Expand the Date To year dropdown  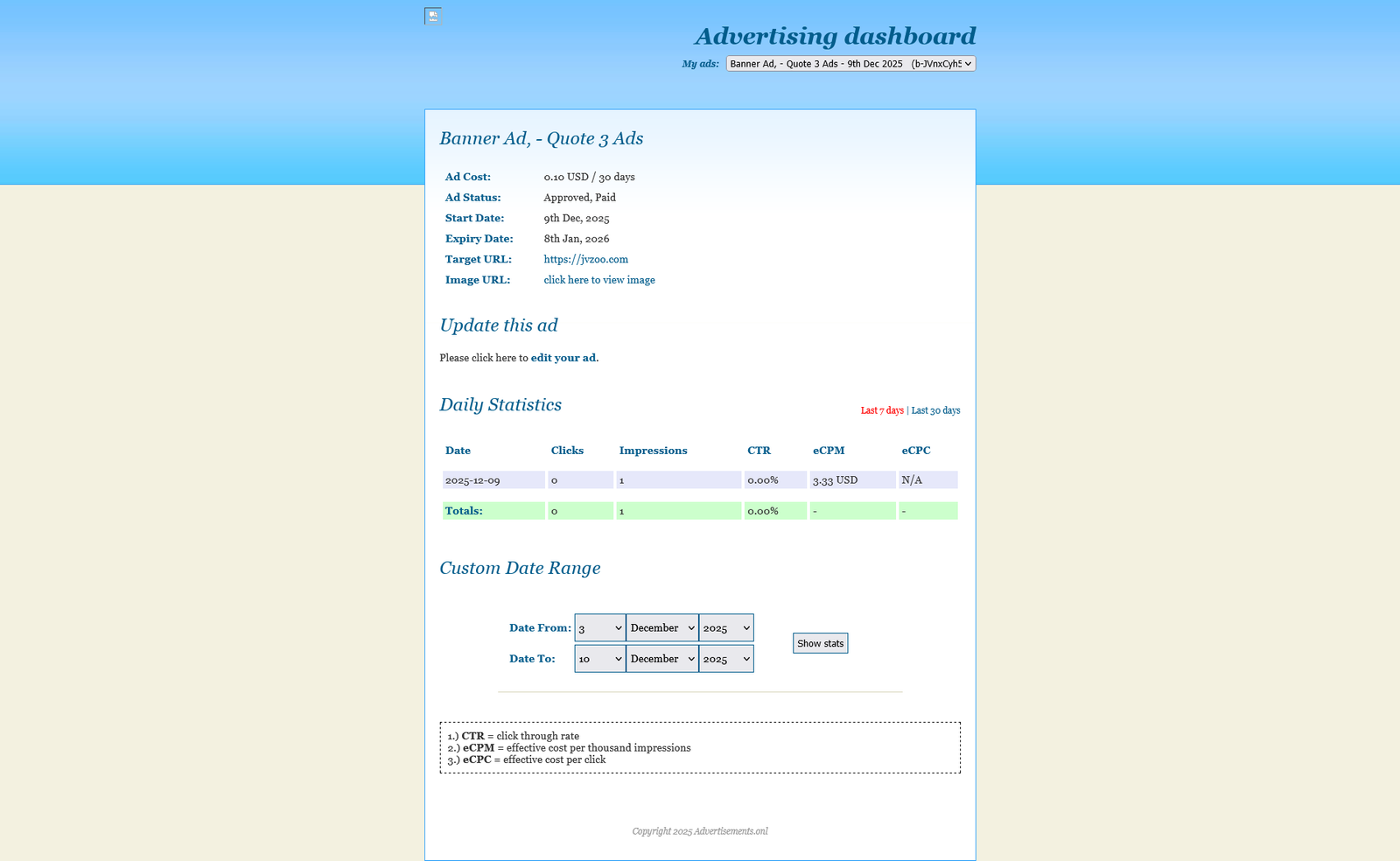point(725,659)
